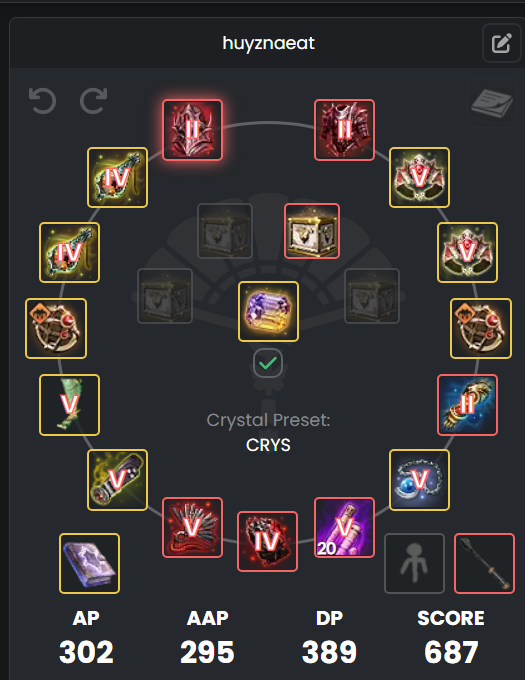Screen dimensions: 525x680
Task: Select the red feather fan sub-weapon
Action: coord(192,527)
